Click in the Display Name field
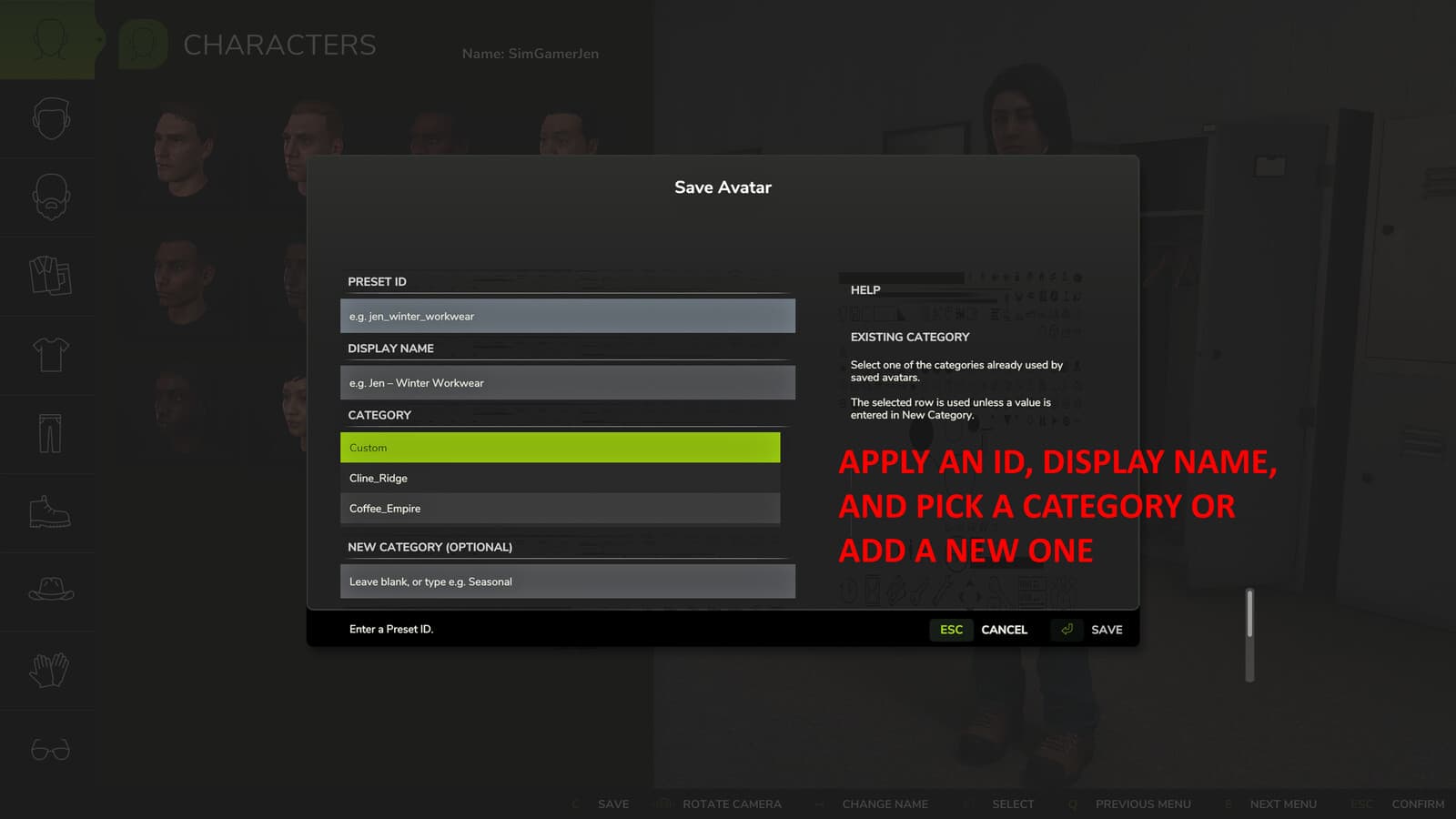This screenshot has width=1456, height=819. (x=568, y=382)
